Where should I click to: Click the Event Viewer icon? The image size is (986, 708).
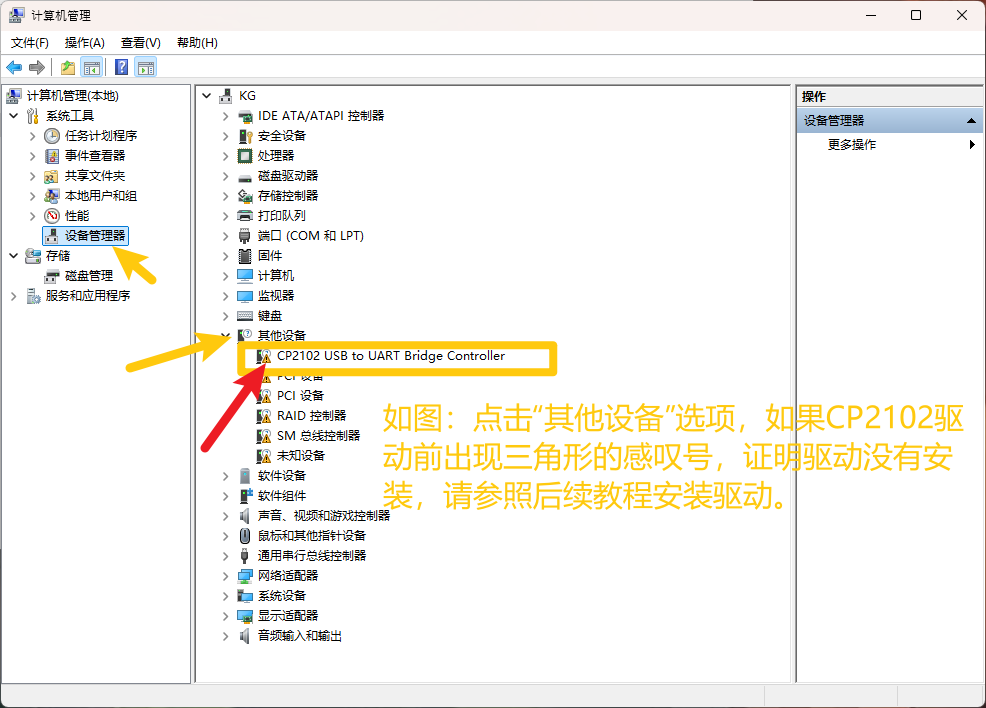(52, 156)
